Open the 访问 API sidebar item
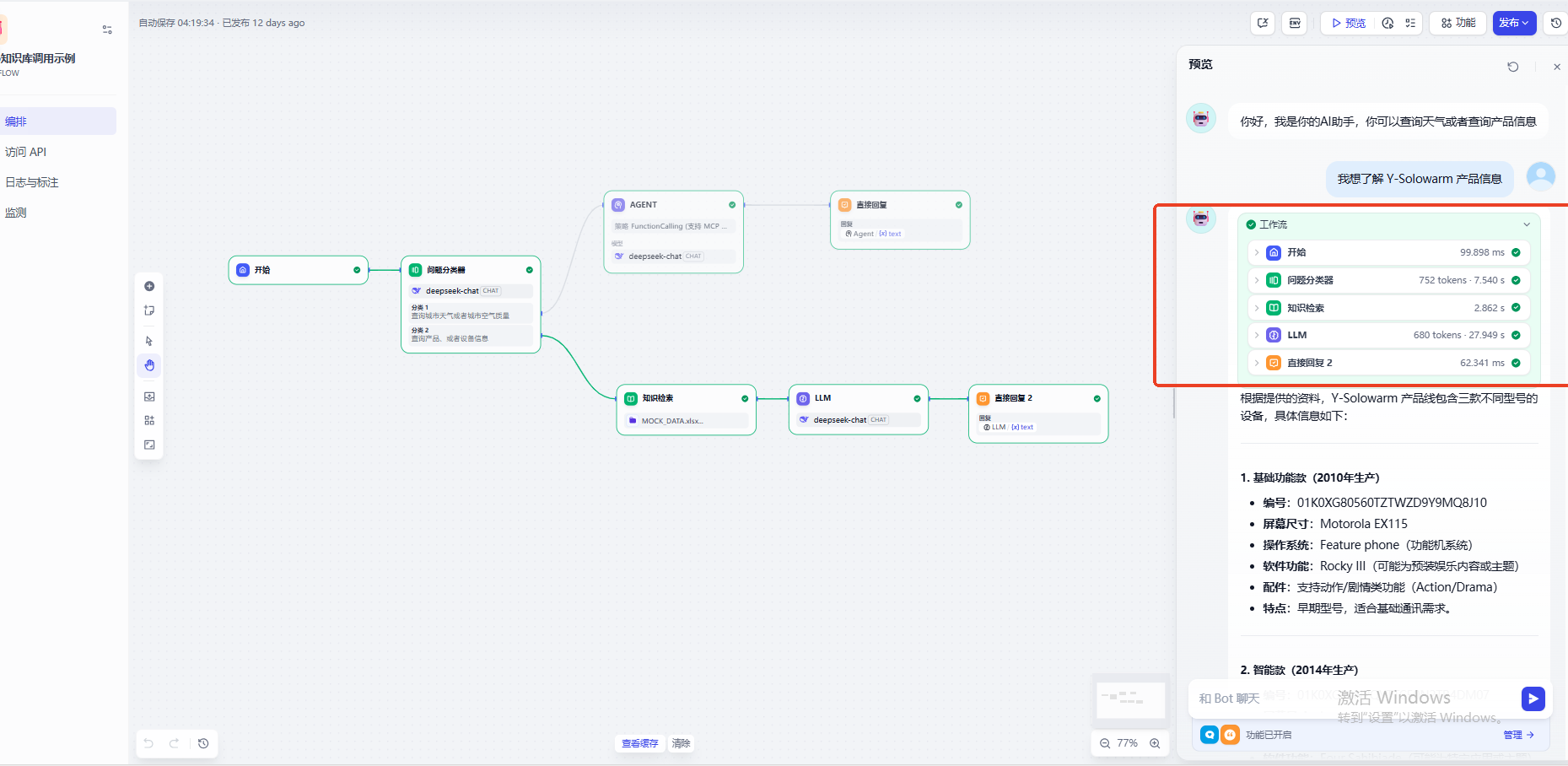The image size is (1568, 766). tap(26, 152)
